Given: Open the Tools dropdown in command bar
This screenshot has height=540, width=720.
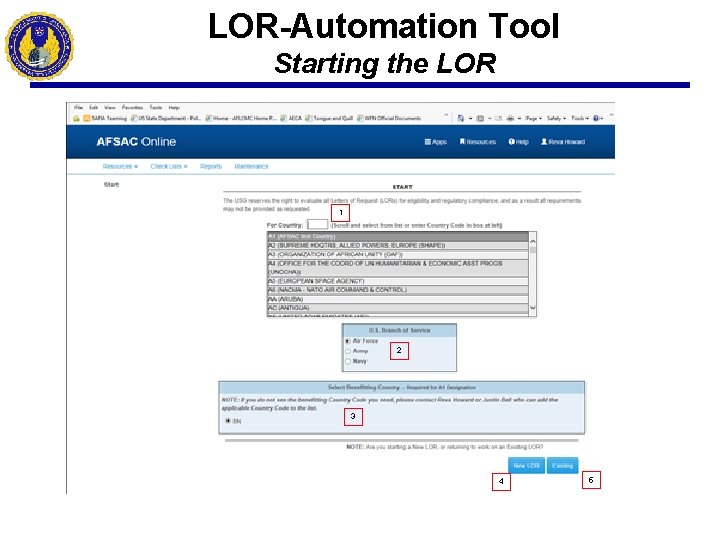Looking at the screenshot, I should point(580,118).
